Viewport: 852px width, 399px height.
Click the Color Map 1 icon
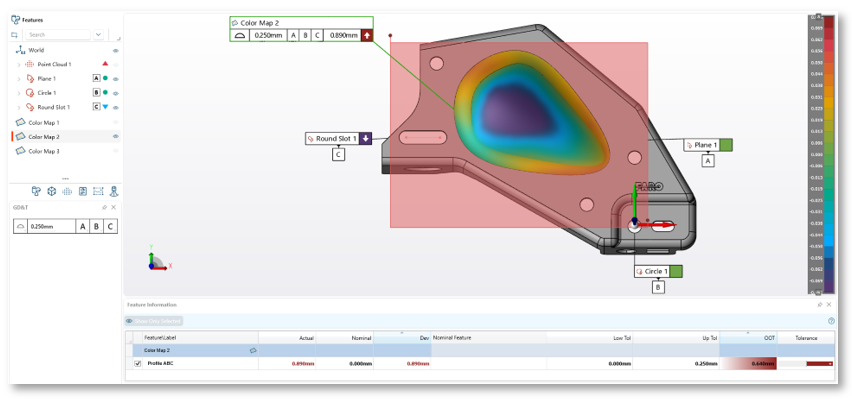[21, 122]
